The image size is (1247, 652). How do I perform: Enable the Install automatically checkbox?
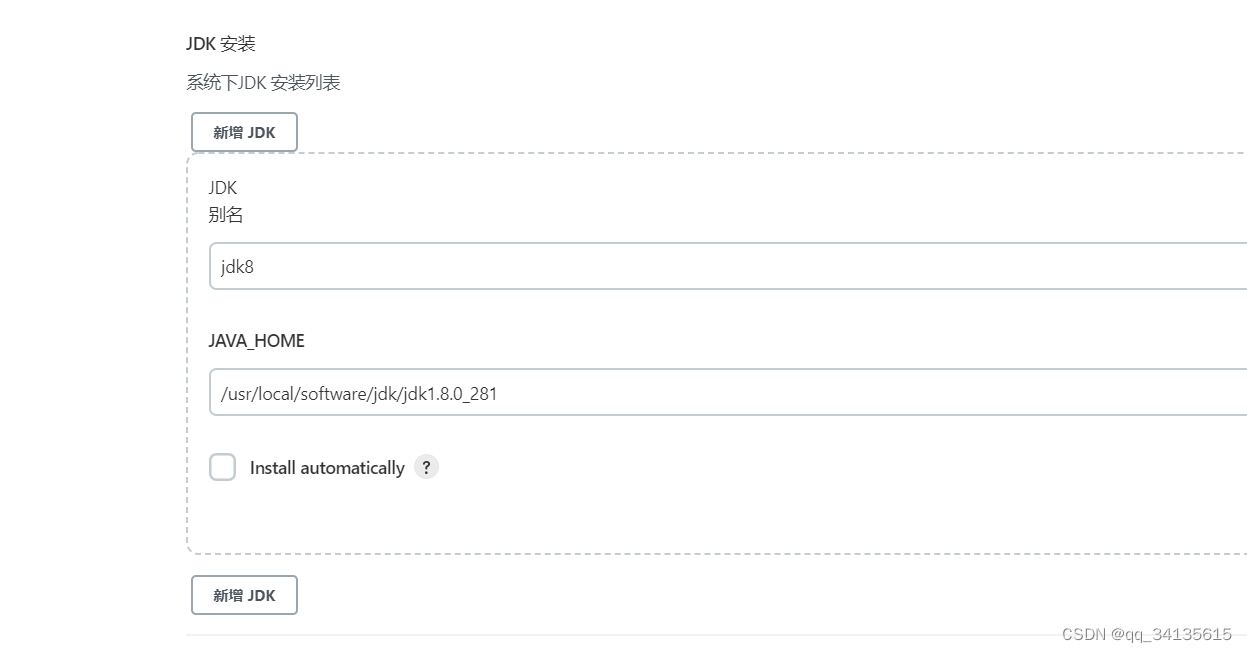click(x=222, y=467)
